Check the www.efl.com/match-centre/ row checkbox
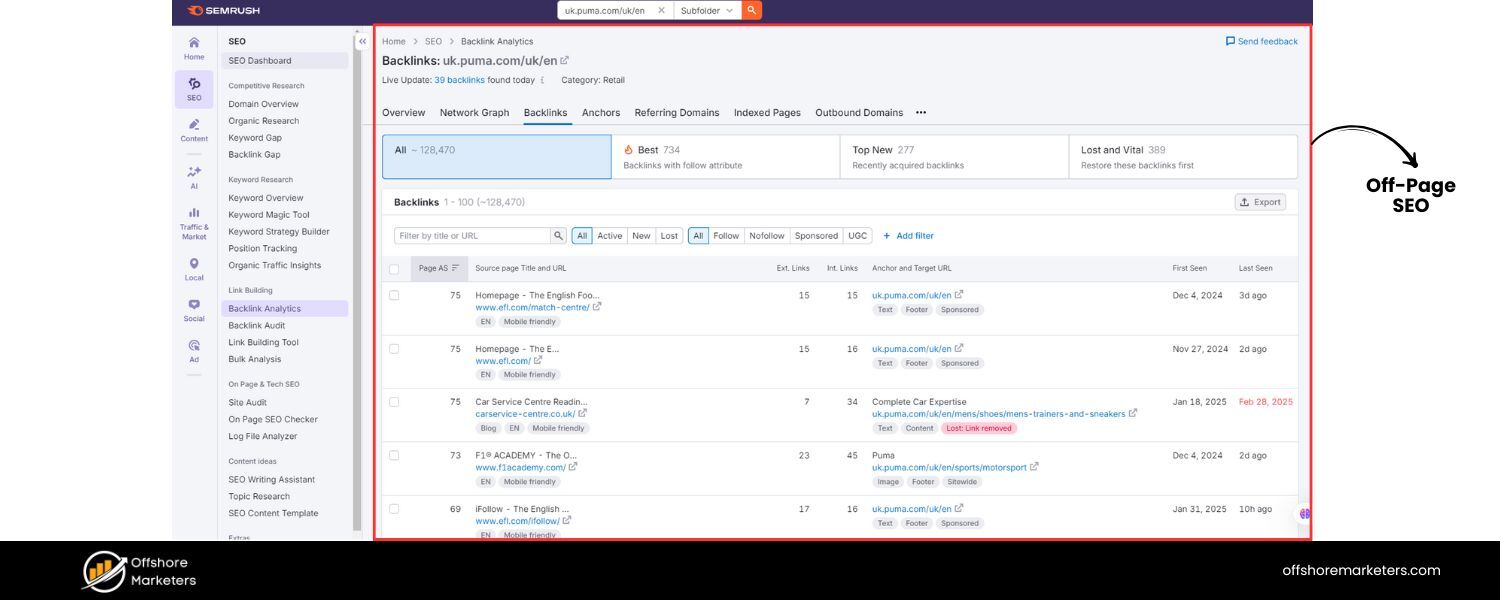1500x600 pixels. tap(394, 295)
